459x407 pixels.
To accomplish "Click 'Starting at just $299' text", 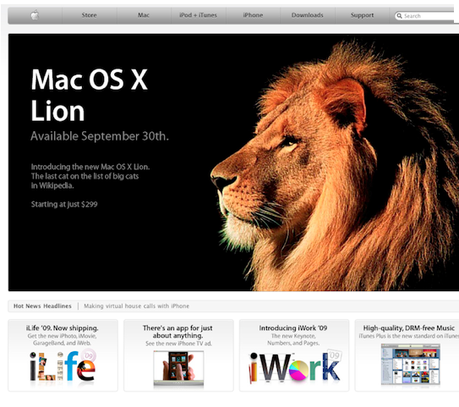I will click(x=64, y=204).
